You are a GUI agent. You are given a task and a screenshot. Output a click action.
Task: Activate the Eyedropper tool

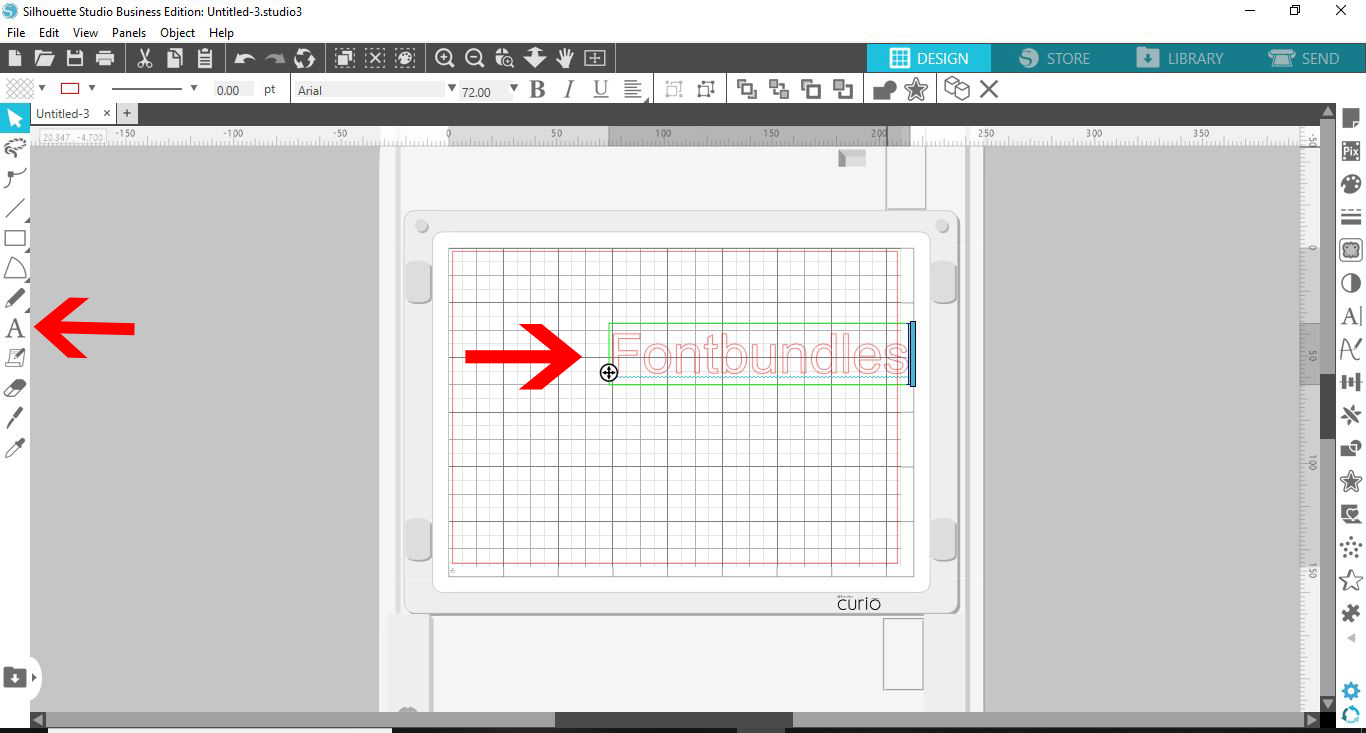(14, 447)
